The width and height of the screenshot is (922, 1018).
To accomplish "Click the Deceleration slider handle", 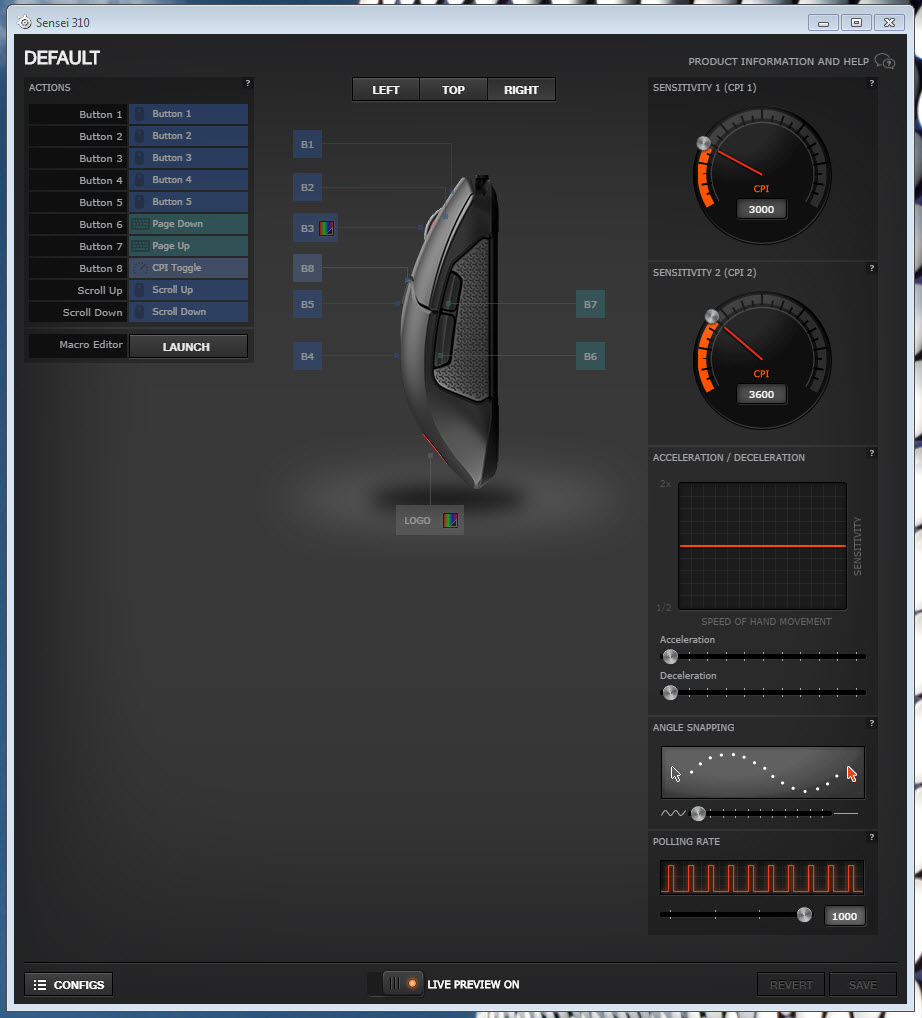I will tap(670, 692).
